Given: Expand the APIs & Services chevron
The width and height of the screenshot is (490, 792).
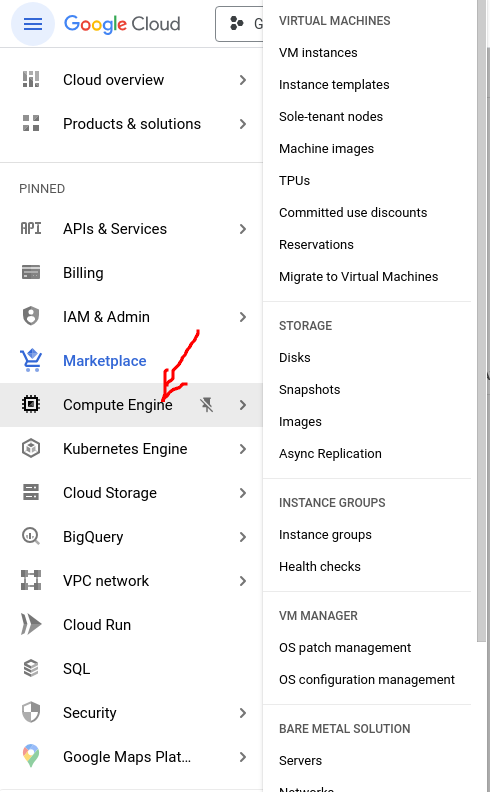Looking at the screenshot, I should (243, 229).
